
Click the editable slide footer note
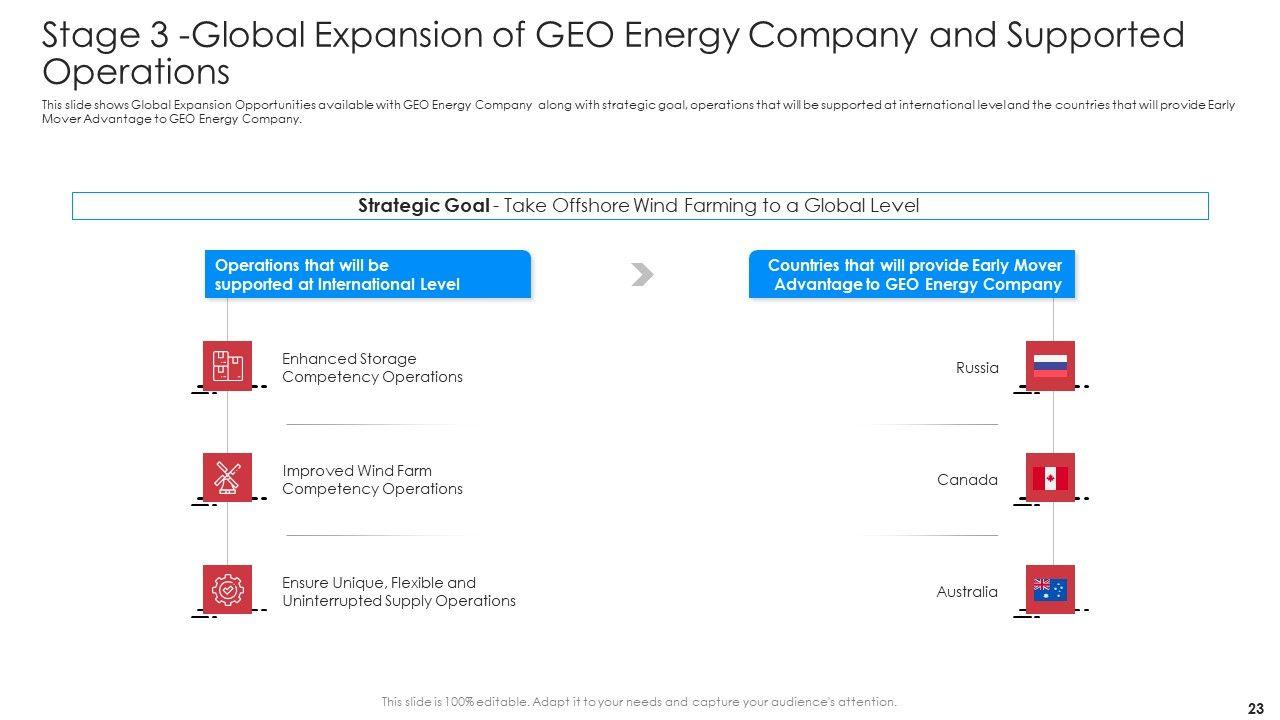point(639,702)
